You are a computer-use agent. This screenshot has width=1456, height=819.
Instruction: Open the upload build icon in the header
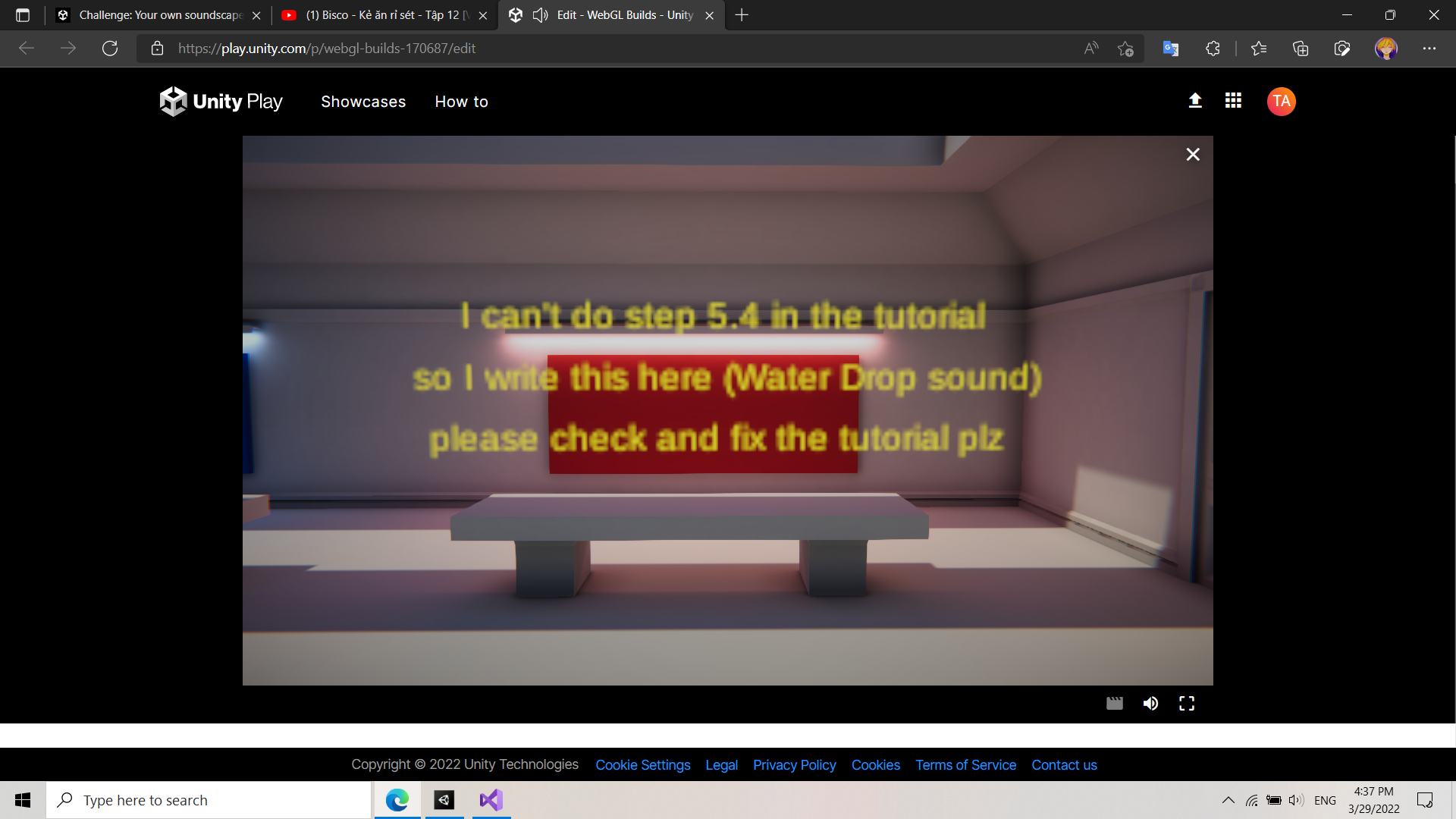coord(1194,100)
